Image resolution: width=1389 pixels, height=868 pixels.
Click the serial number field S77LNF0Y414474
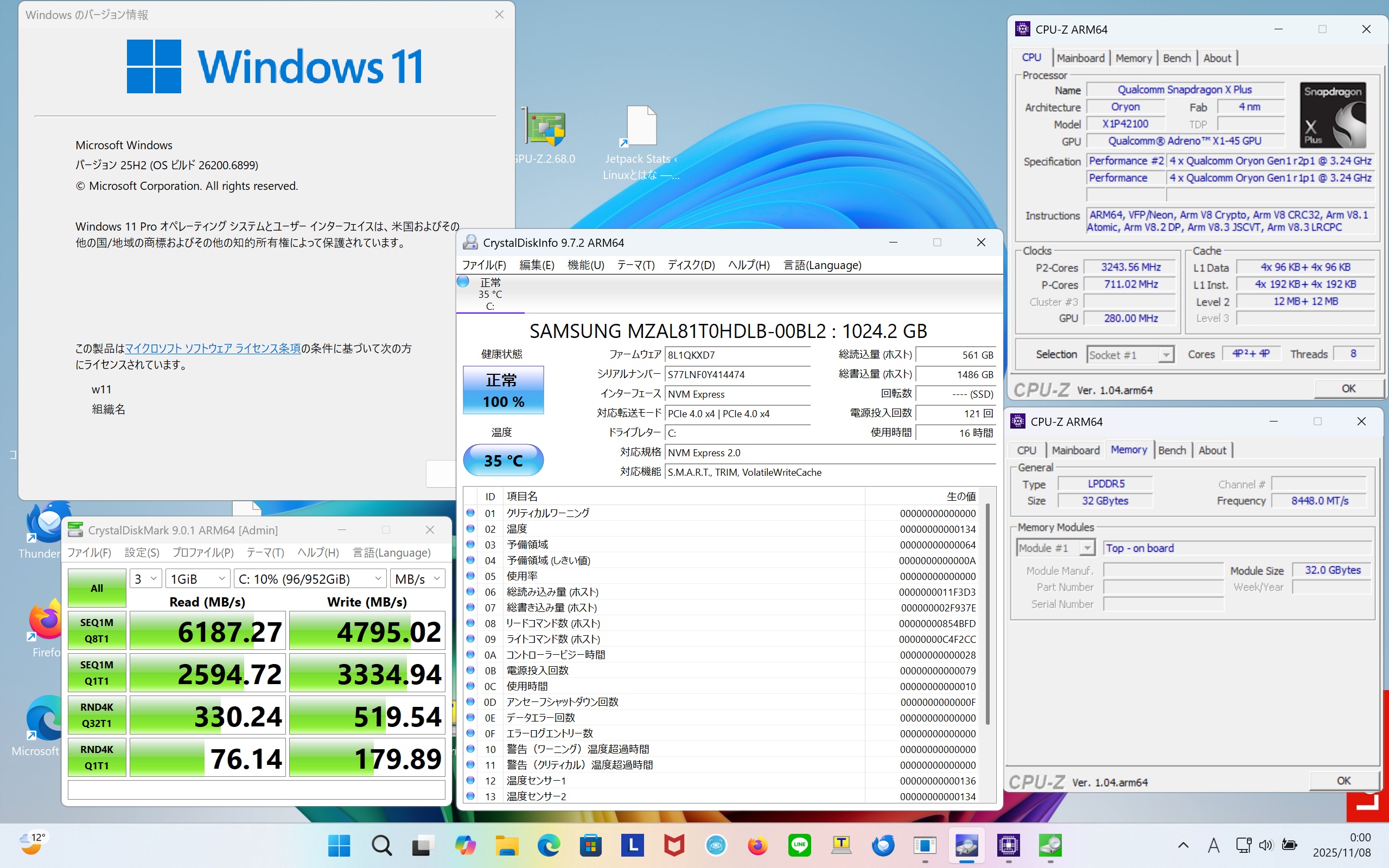(x=737, y=375)
